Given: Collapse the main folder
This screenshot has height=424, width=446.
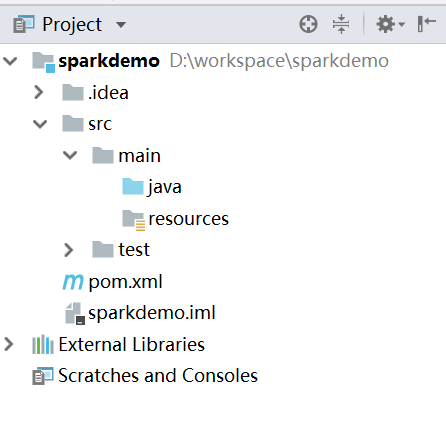Looking at the screenshot, I should 70,155.
